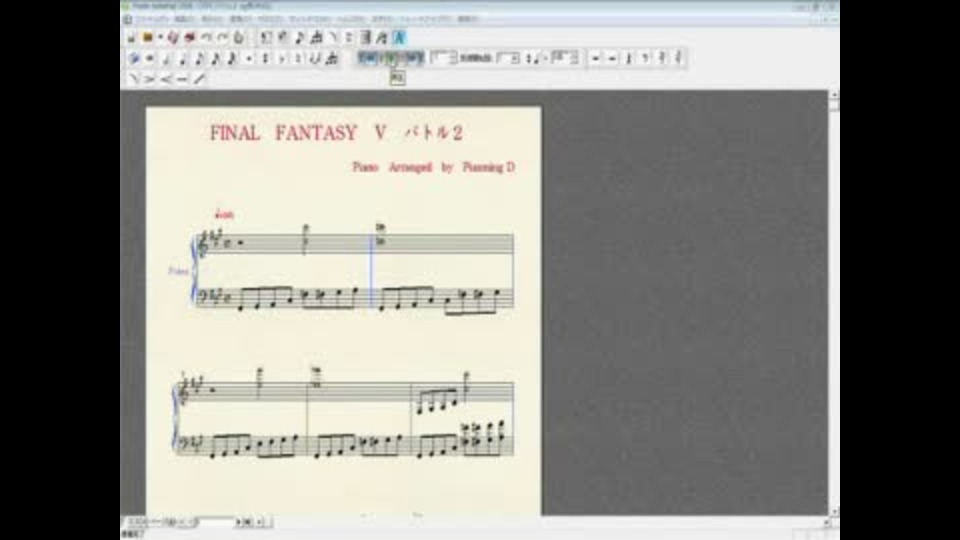960x540 pixels.
Task: Click the vertical scrollbar up arrow
Action: (x=833, y=96)
